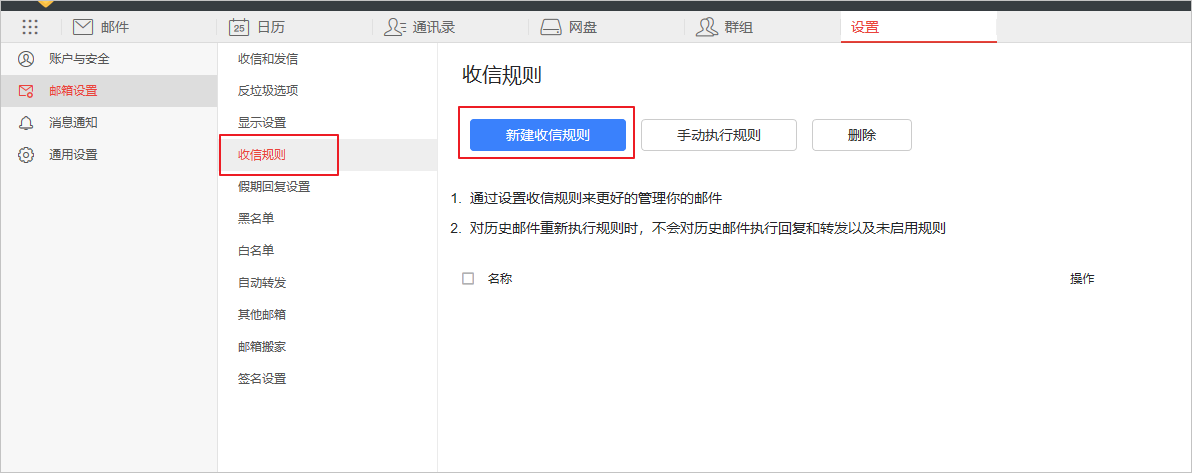Click the 手动执行规则 button

tap(718, 135)
